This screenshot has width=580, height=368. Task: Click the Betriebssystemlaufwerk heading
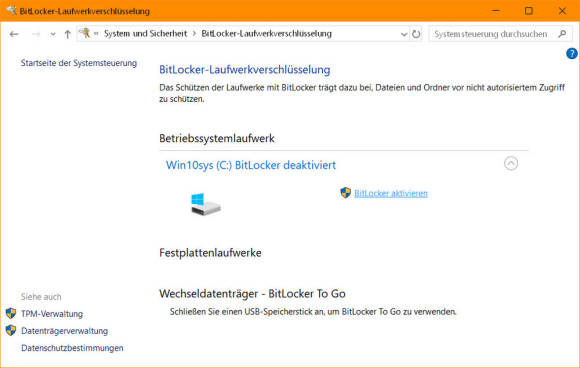[217, 138]
